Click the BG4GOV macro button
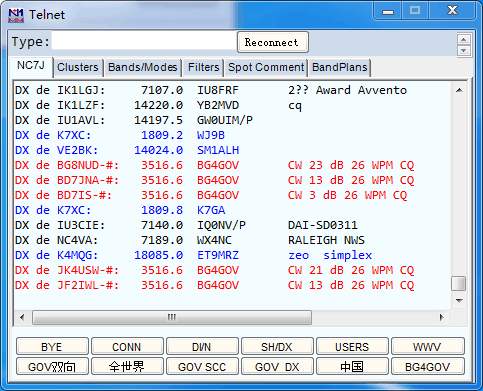Screen dimensions: 483x391 [x=427, y=366]
